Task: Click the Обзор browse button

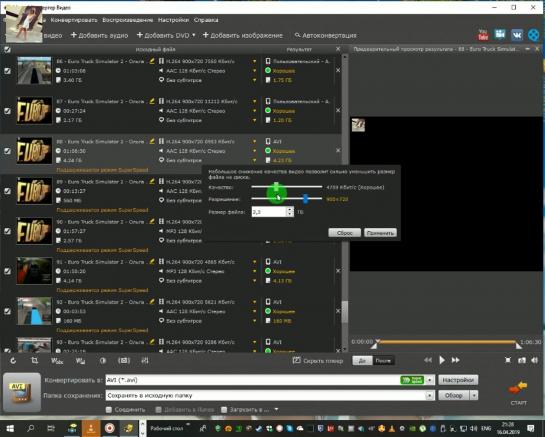Action: coord(454,395)
